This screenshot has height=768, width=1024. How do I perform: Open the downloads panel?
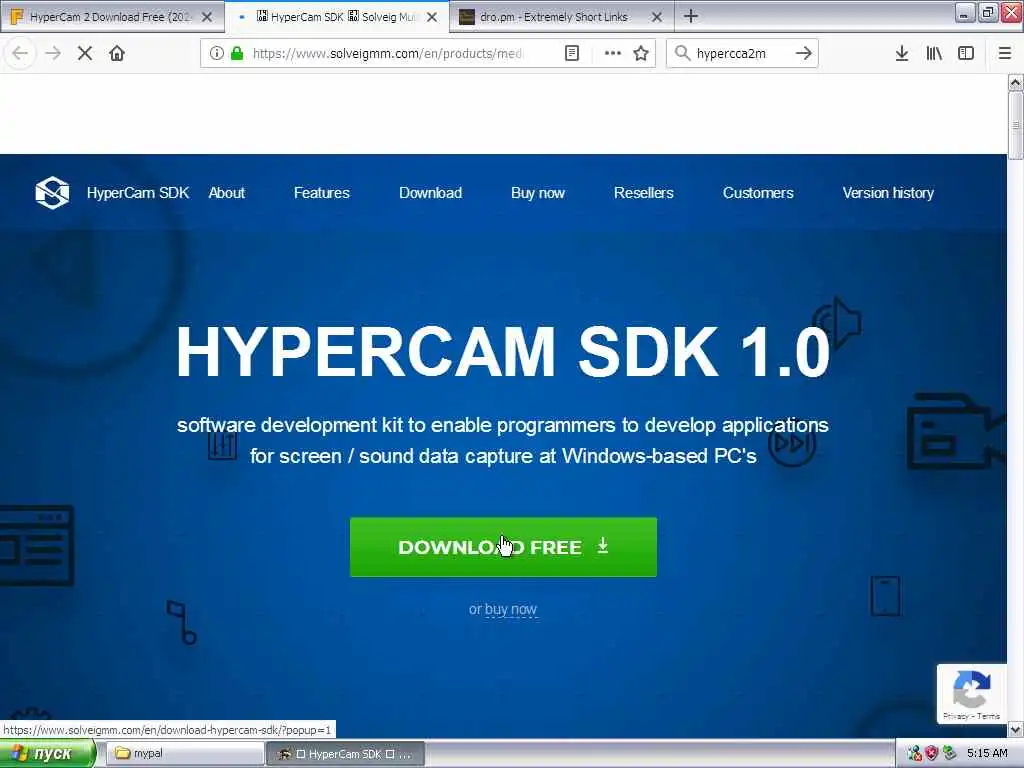point(902,54)
